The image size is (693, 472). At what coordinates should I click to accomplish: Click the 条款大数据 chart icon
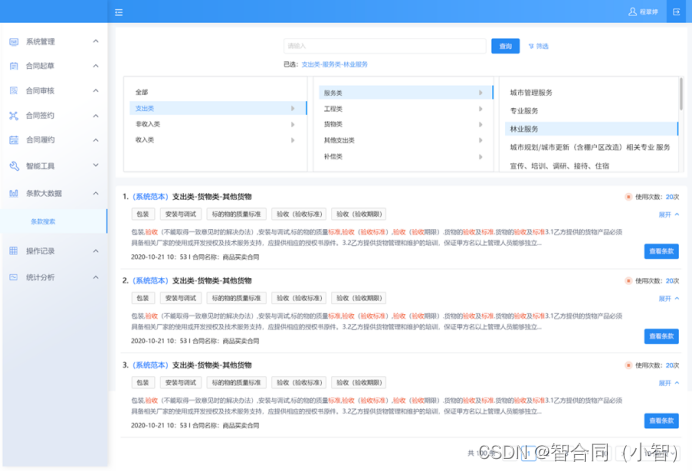tap(14, 193)
